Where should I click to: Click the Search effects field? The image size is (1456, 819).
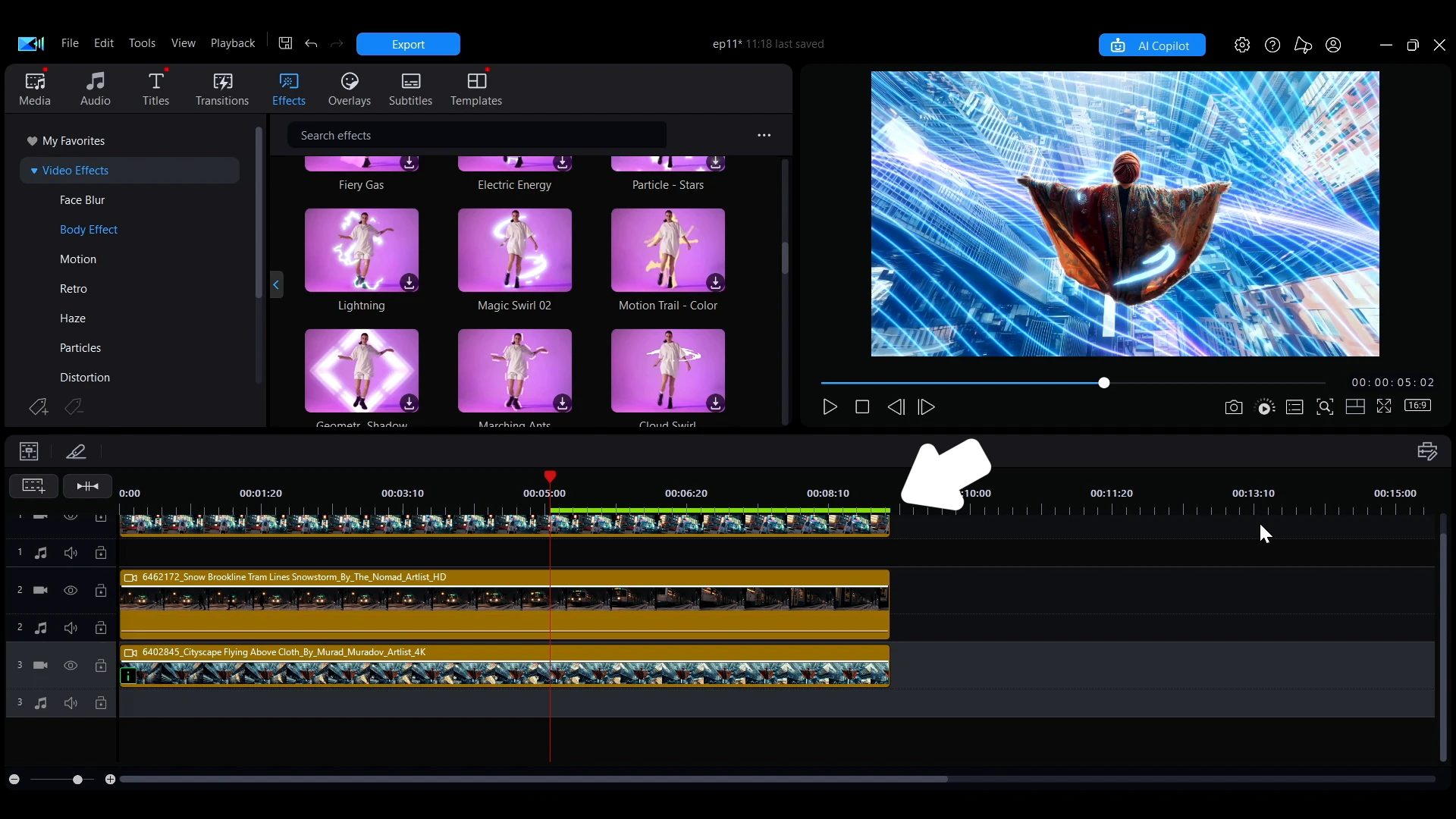pos(477,136)
